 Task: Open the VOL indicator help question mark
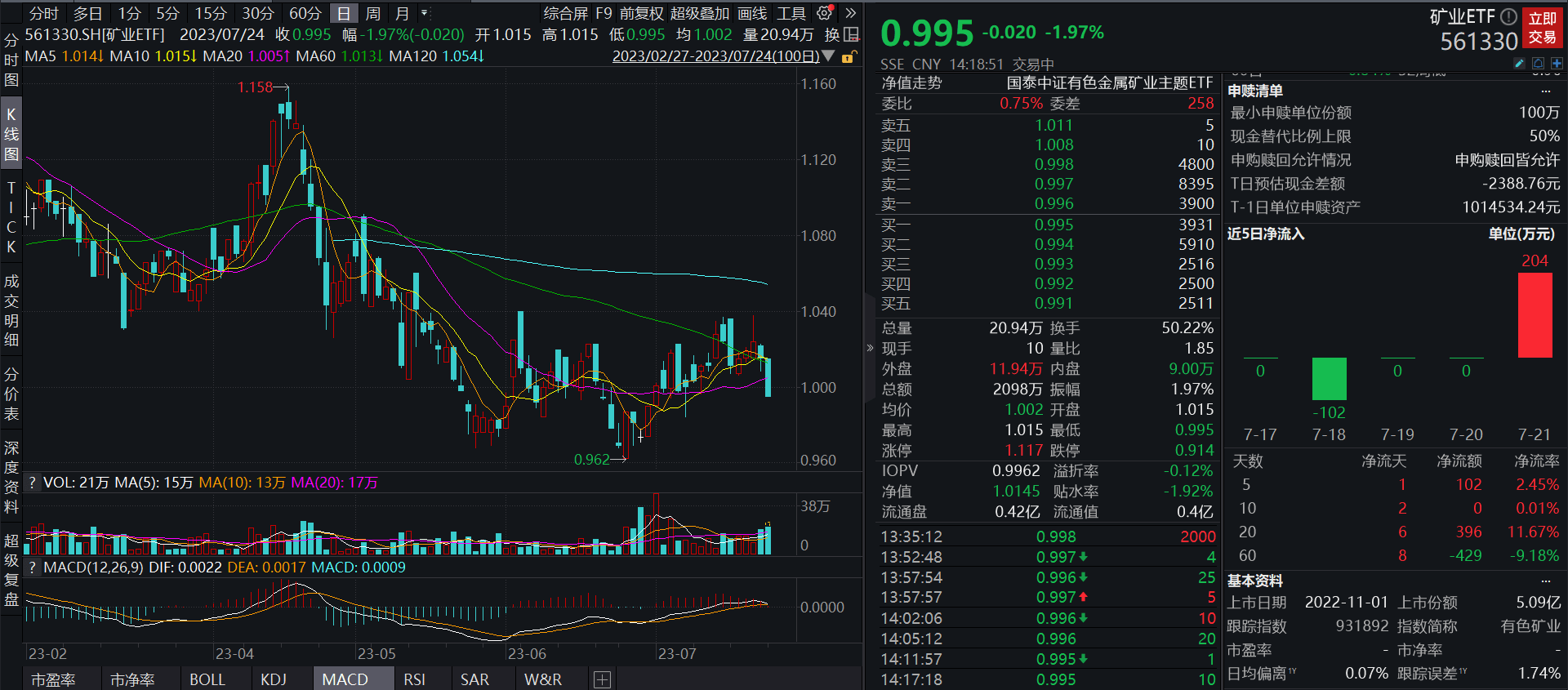(33, 483)
